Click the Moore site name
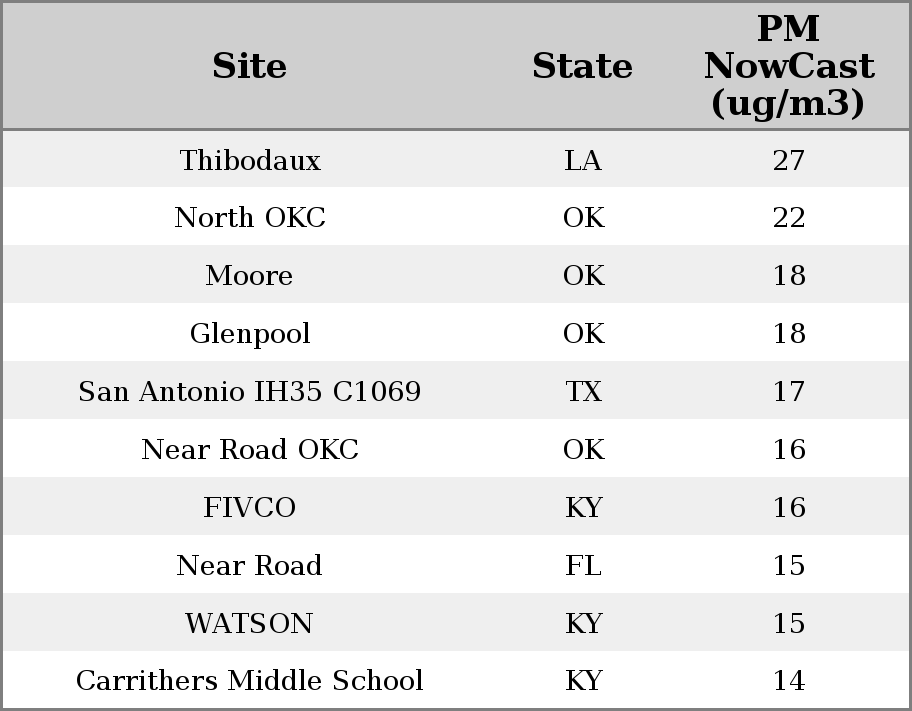The image size is (912, 711). tap(250, 276)
